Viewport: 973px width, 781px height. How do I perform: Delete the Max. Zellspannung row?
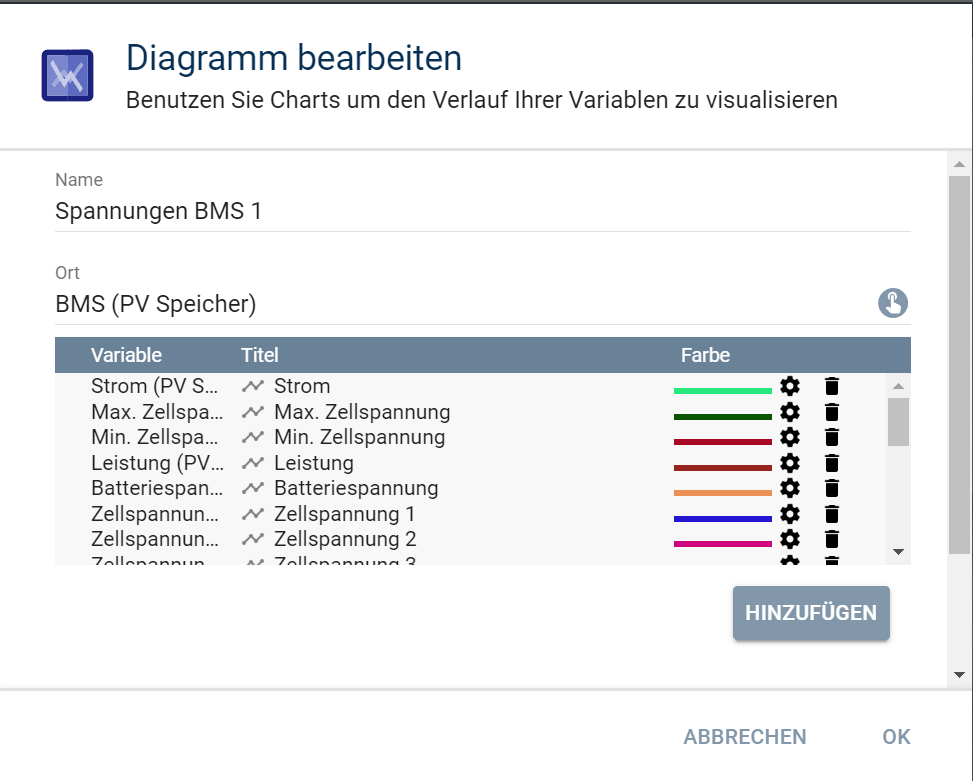click(x=832, y=412)
